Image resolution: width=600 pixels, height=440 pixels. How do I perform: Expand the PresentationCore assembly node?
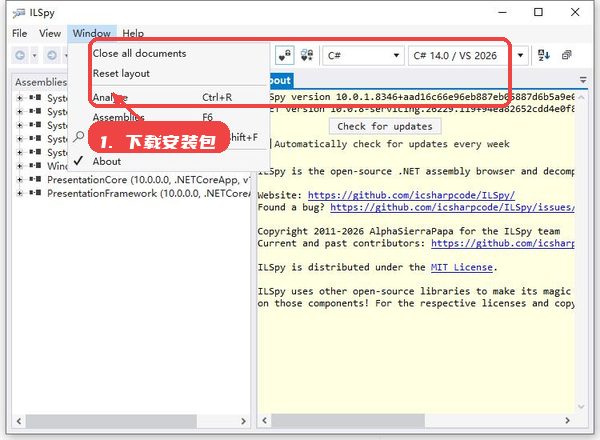[x=20, y=179]
